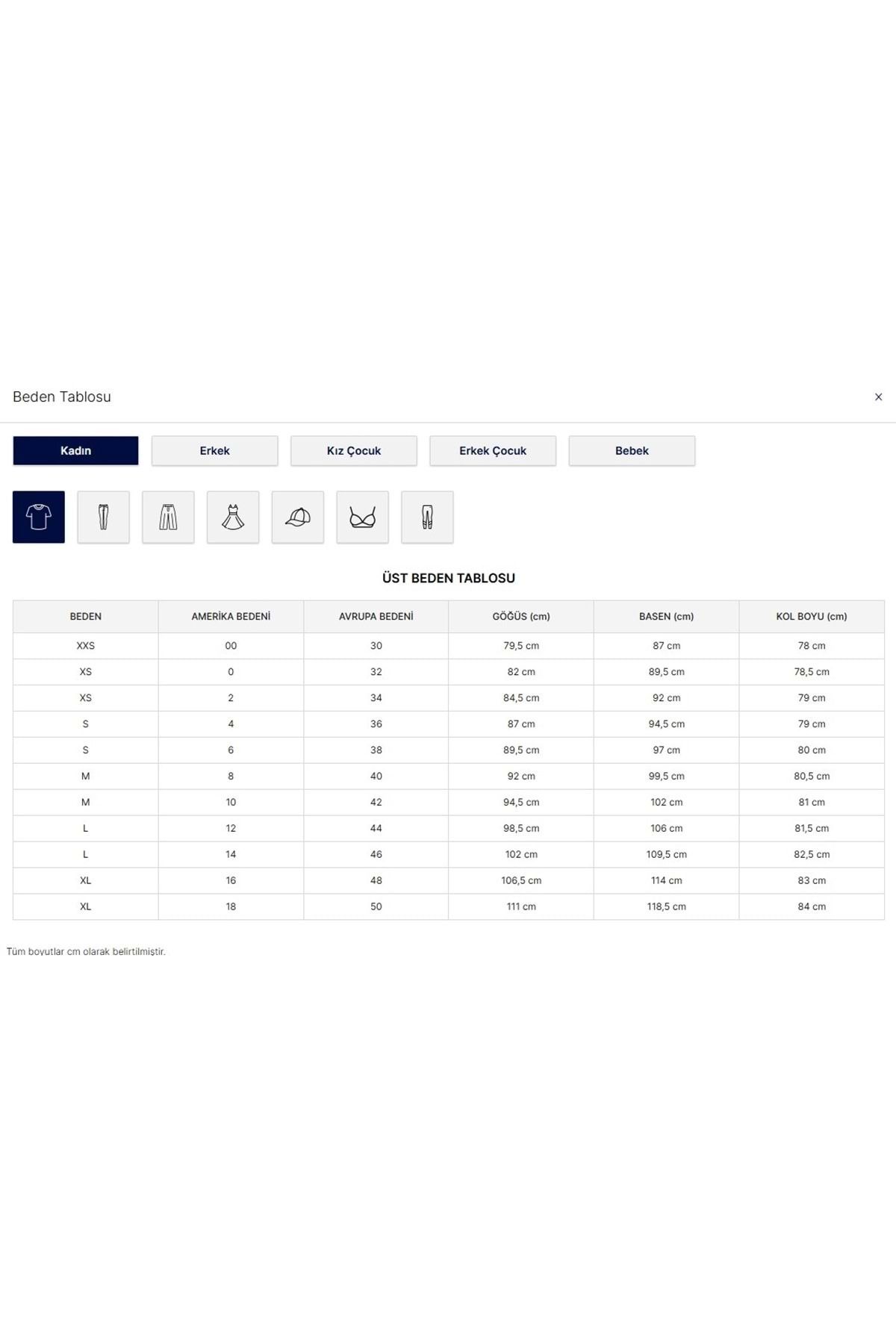Click the 106 cm hip value
The image size is (896, 1344).
point(667,829)
